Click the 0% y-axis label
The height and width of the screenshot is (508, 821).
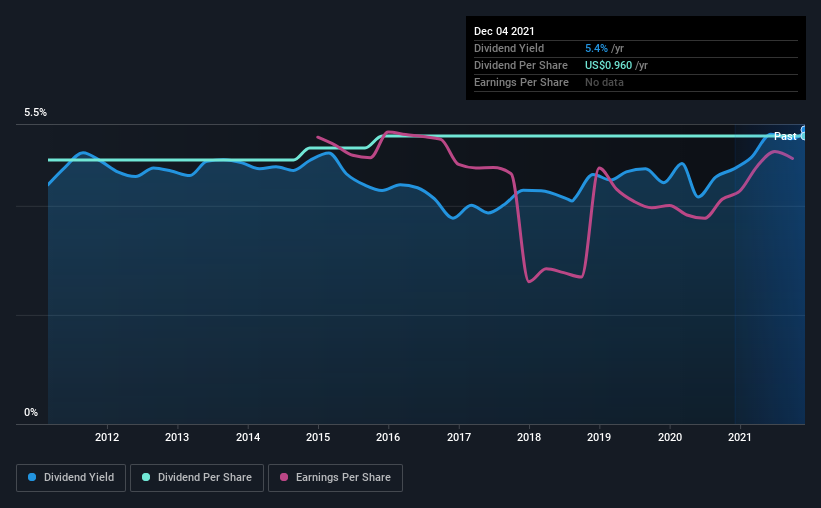click(31, 412)
